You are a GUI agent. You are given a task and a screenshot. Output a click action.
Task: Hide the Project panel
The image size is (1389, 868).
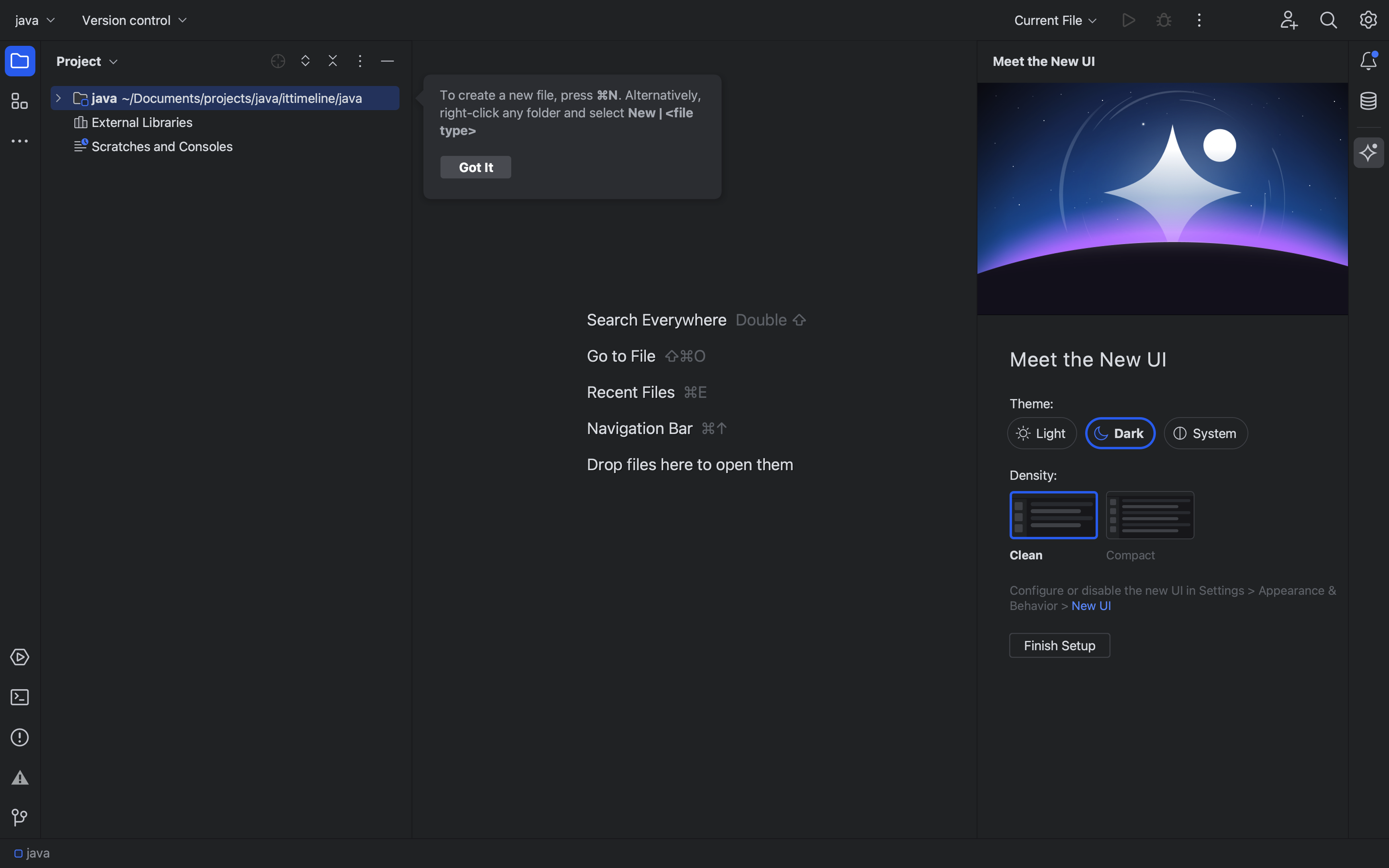[387, 61]
